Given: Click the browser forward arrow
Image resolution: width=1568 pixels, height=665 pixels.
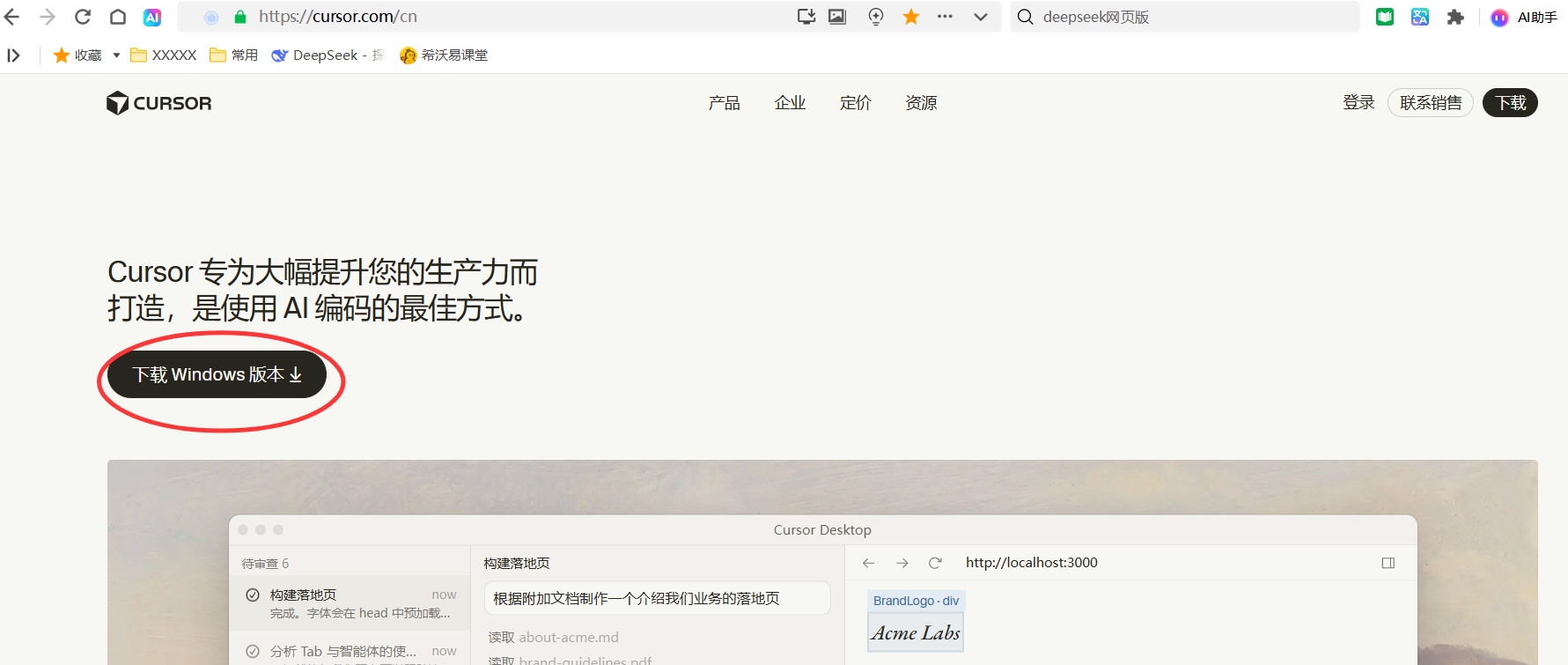Looking at the screenshot, I should tap(48, 17).
